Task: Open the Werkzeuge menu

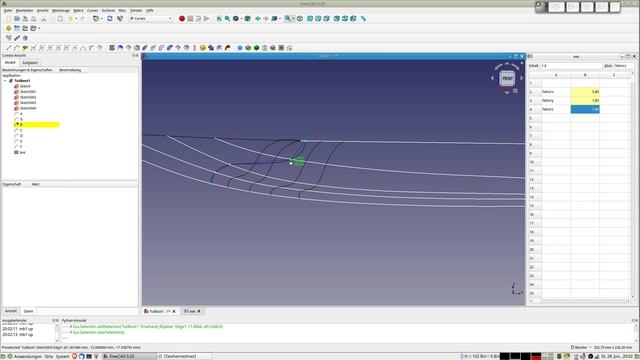Action: (x=61, y=10)
